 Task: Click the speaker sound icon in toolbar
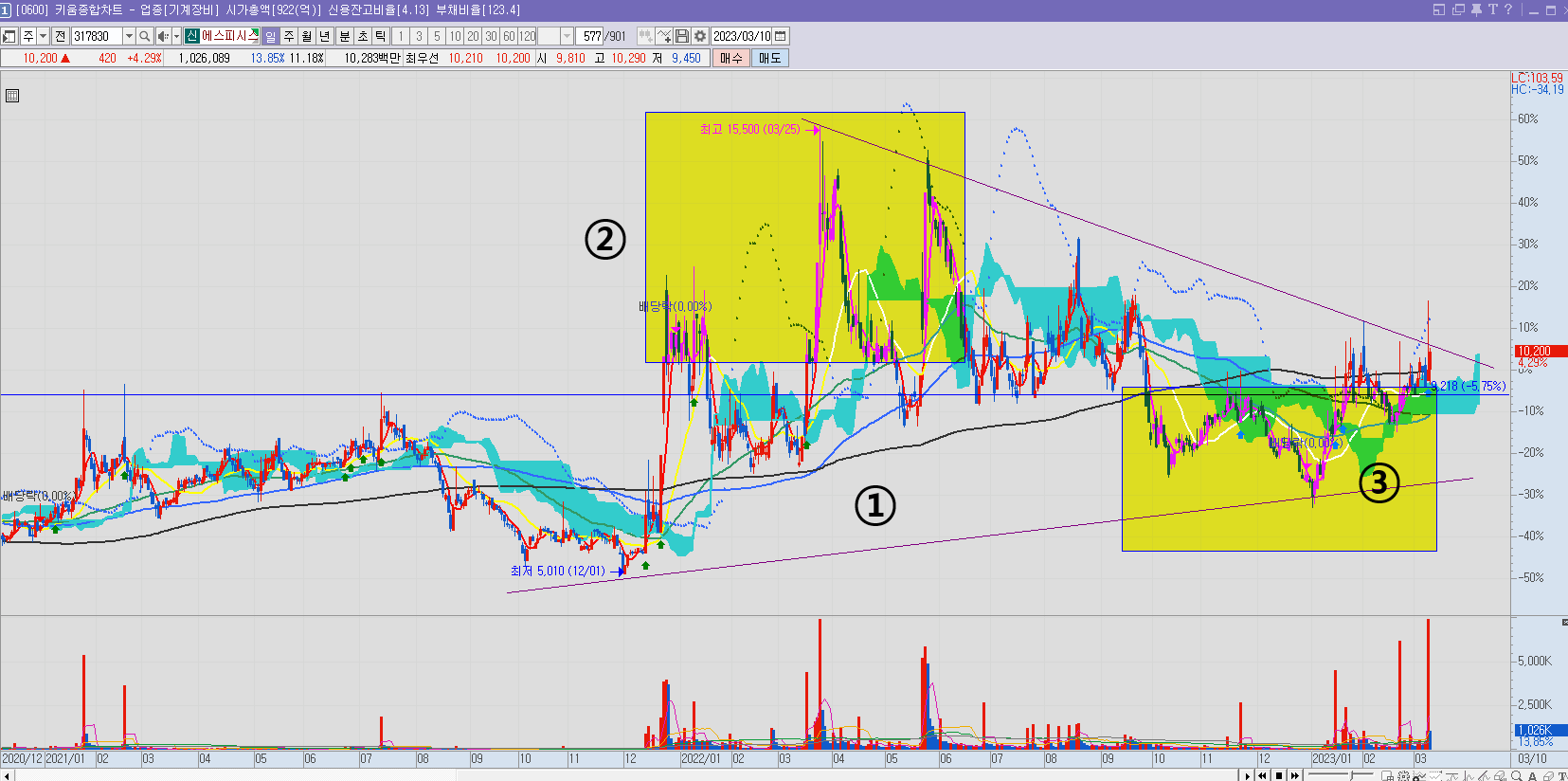163,36
